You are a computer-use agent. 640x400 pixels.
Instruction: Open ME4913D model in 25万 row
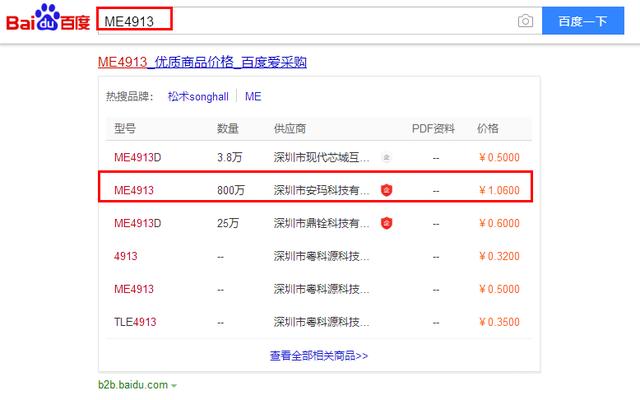click(138, 223)
